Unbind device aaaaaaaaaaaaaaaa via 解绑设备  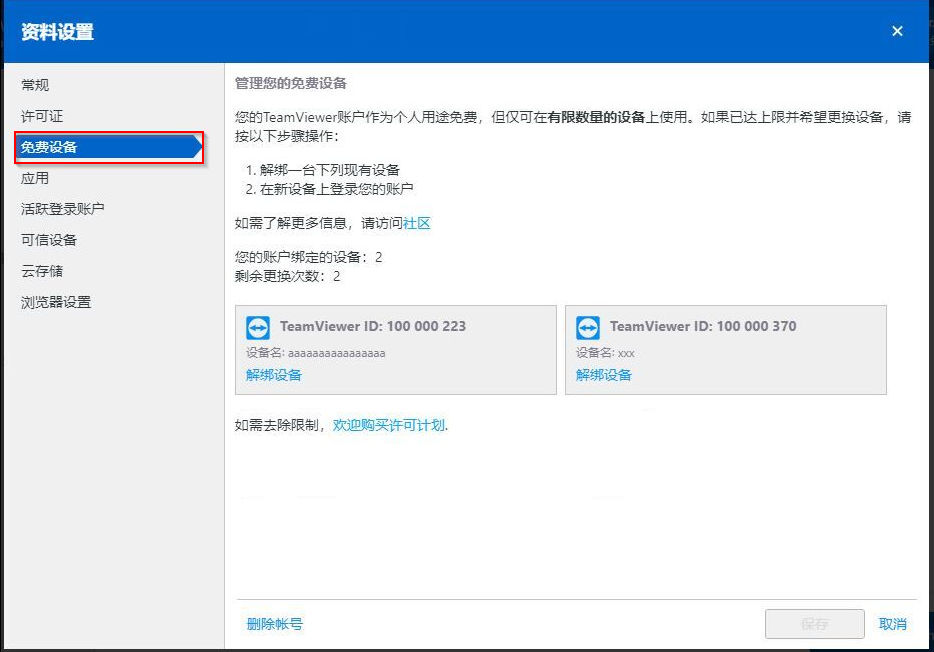pyautogui.click(x=273, y=375)
